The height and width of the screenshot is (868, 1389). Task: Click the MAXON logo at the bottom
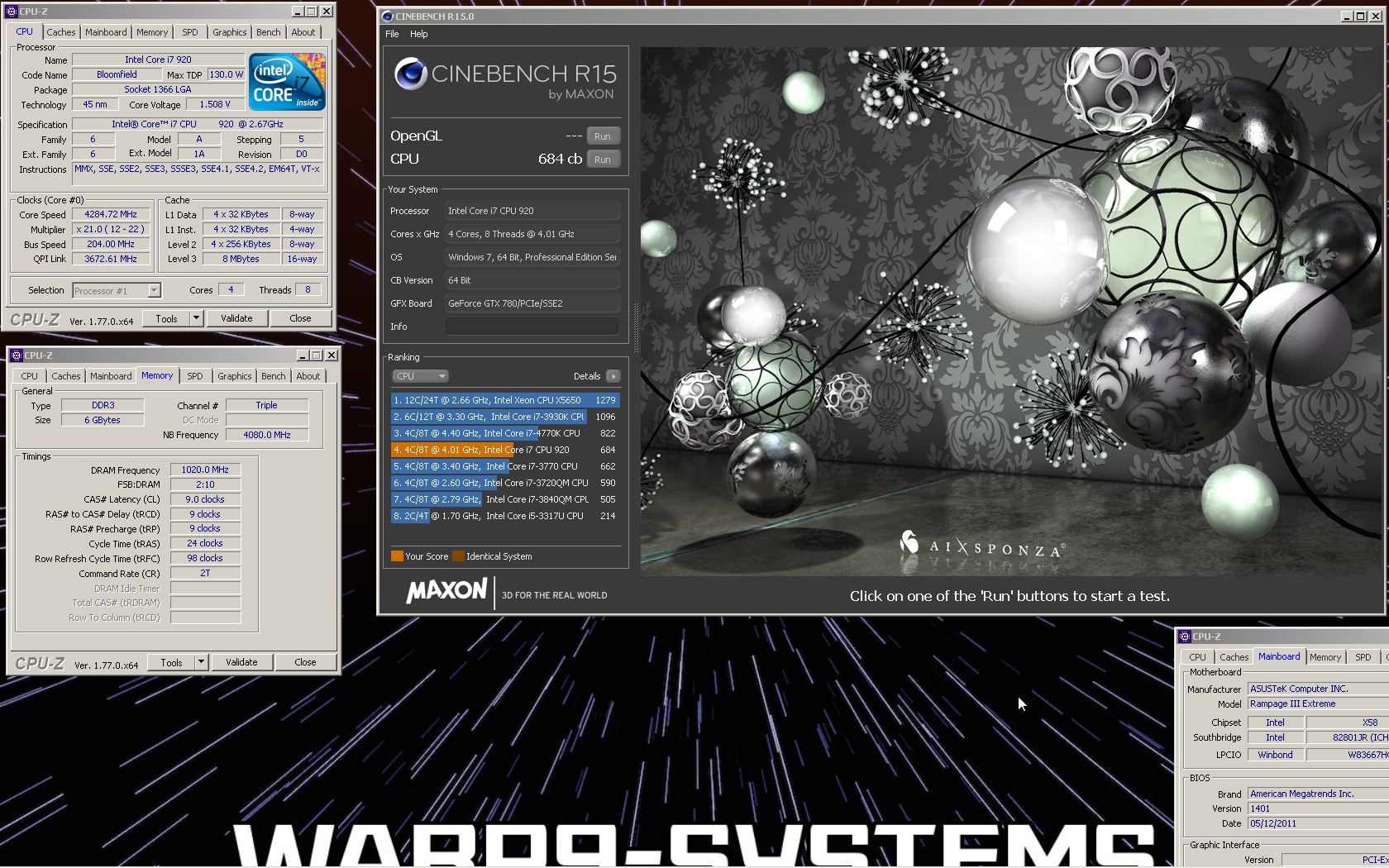(x=446, y=591)
